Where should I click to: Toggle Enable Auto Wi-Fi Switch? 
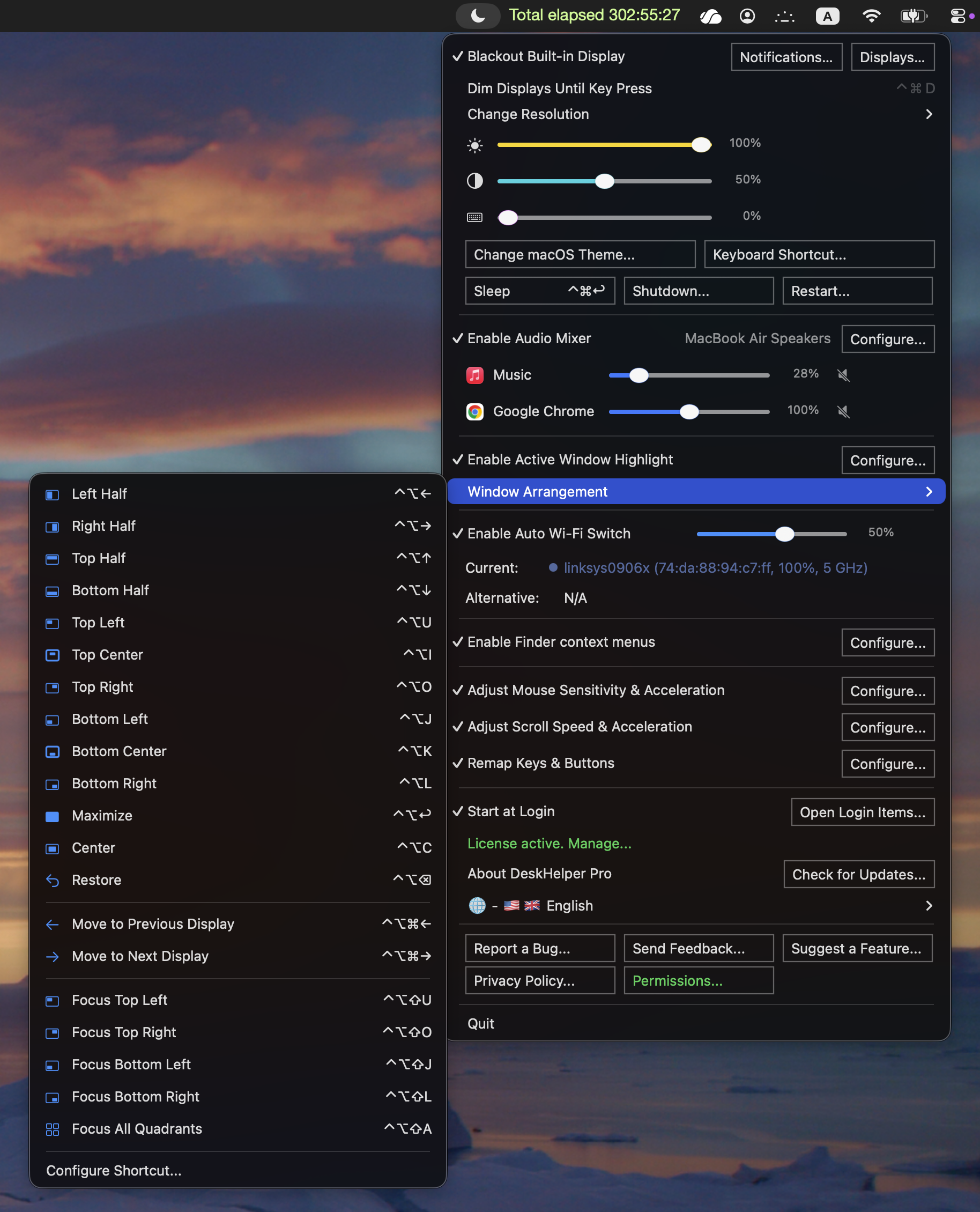pyautogui.click(x=541, y=534)
